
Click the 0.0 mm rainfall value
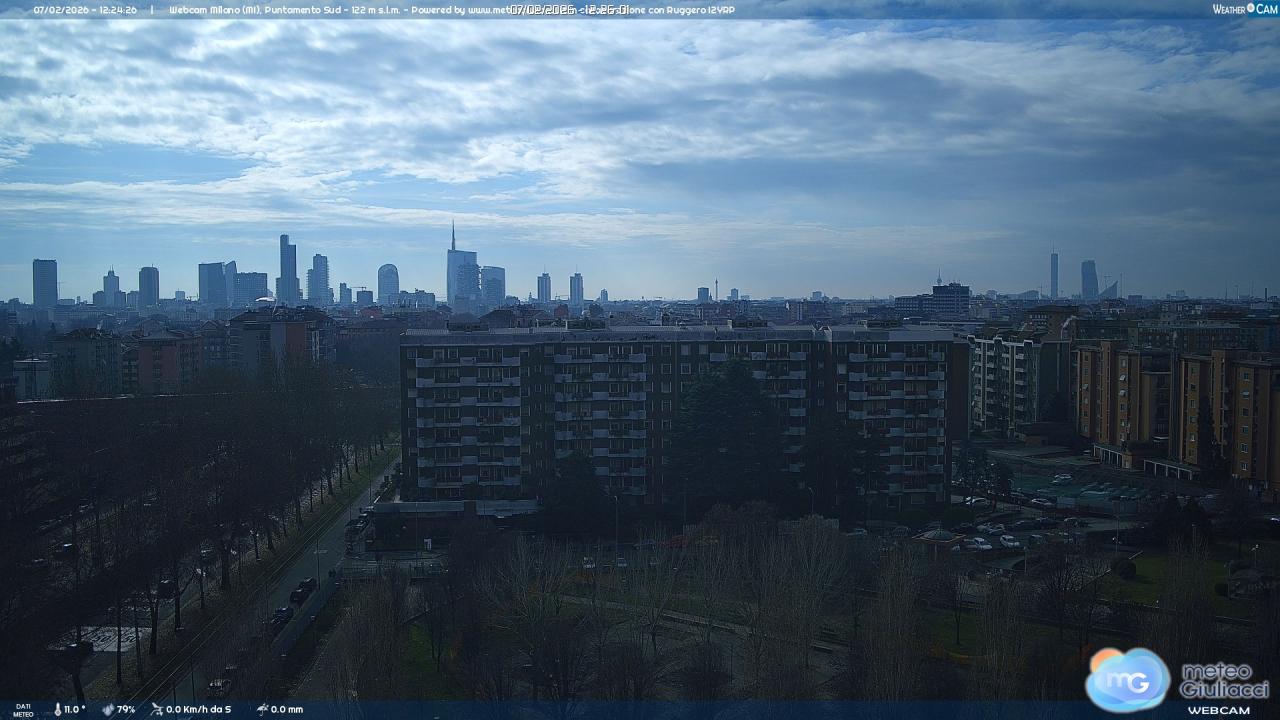click(x=287, y=709)
